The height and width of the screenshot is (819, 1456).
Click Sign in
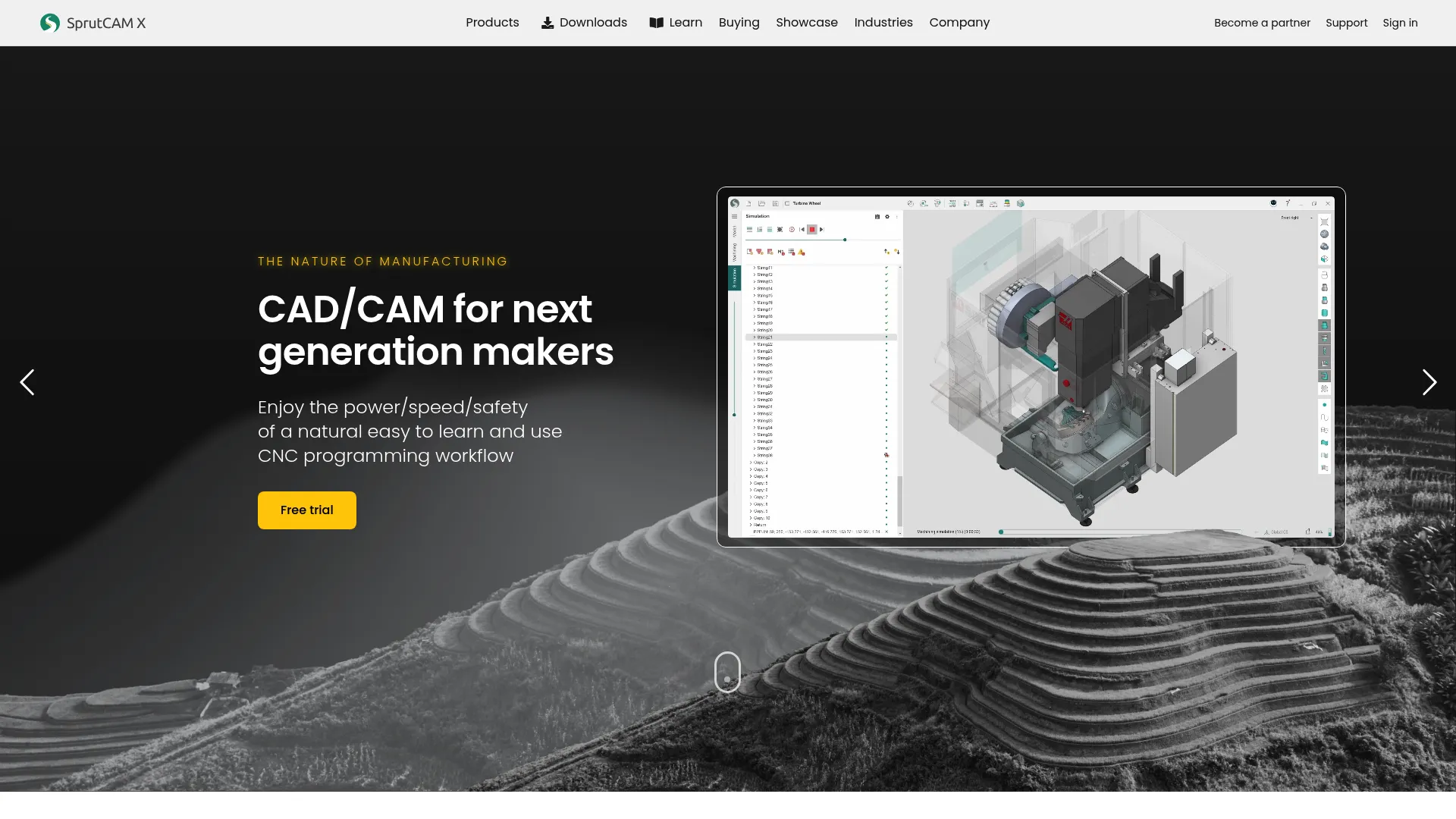1400,23
